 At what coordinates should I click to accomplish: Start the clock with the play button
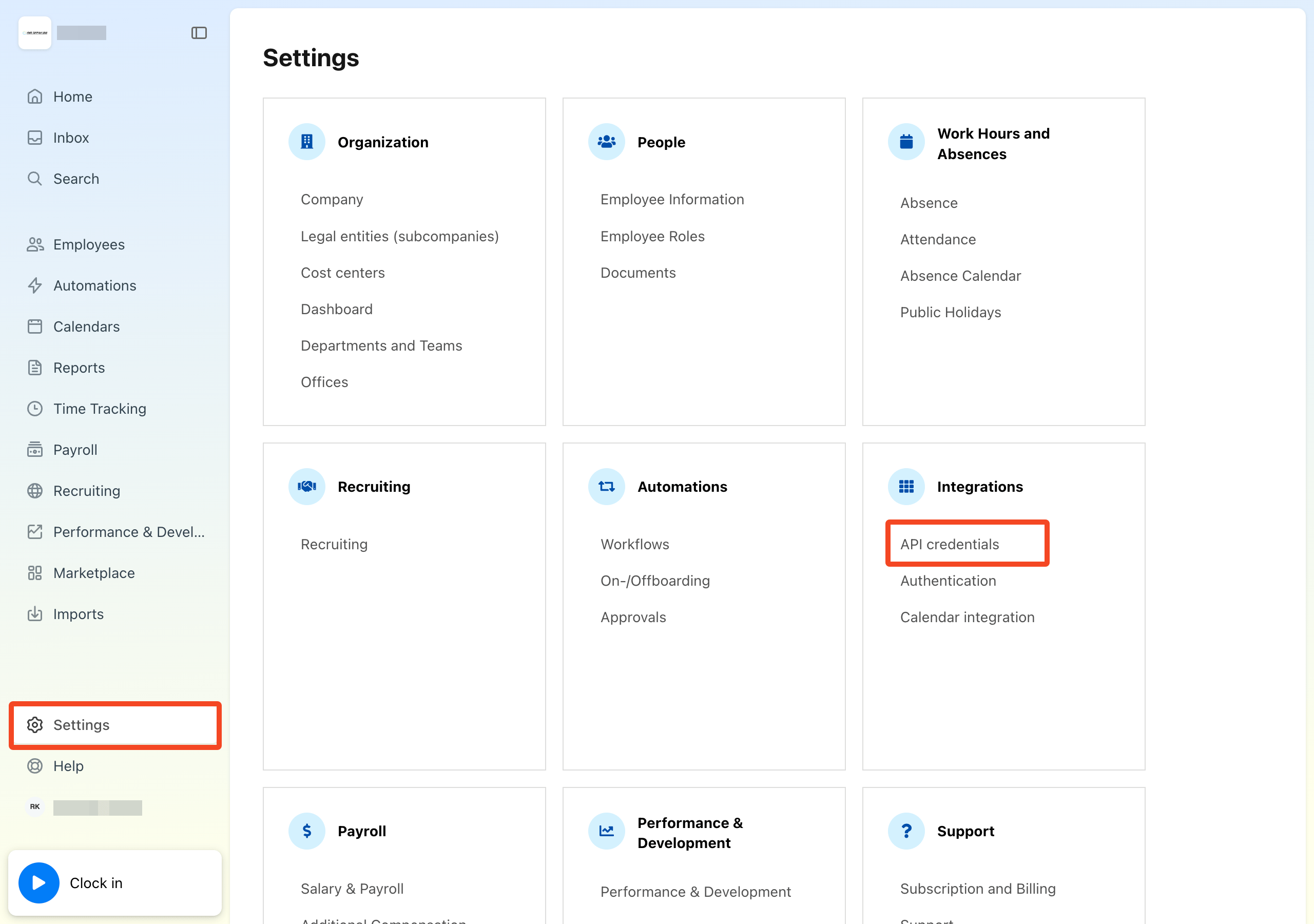click(39, 883)
